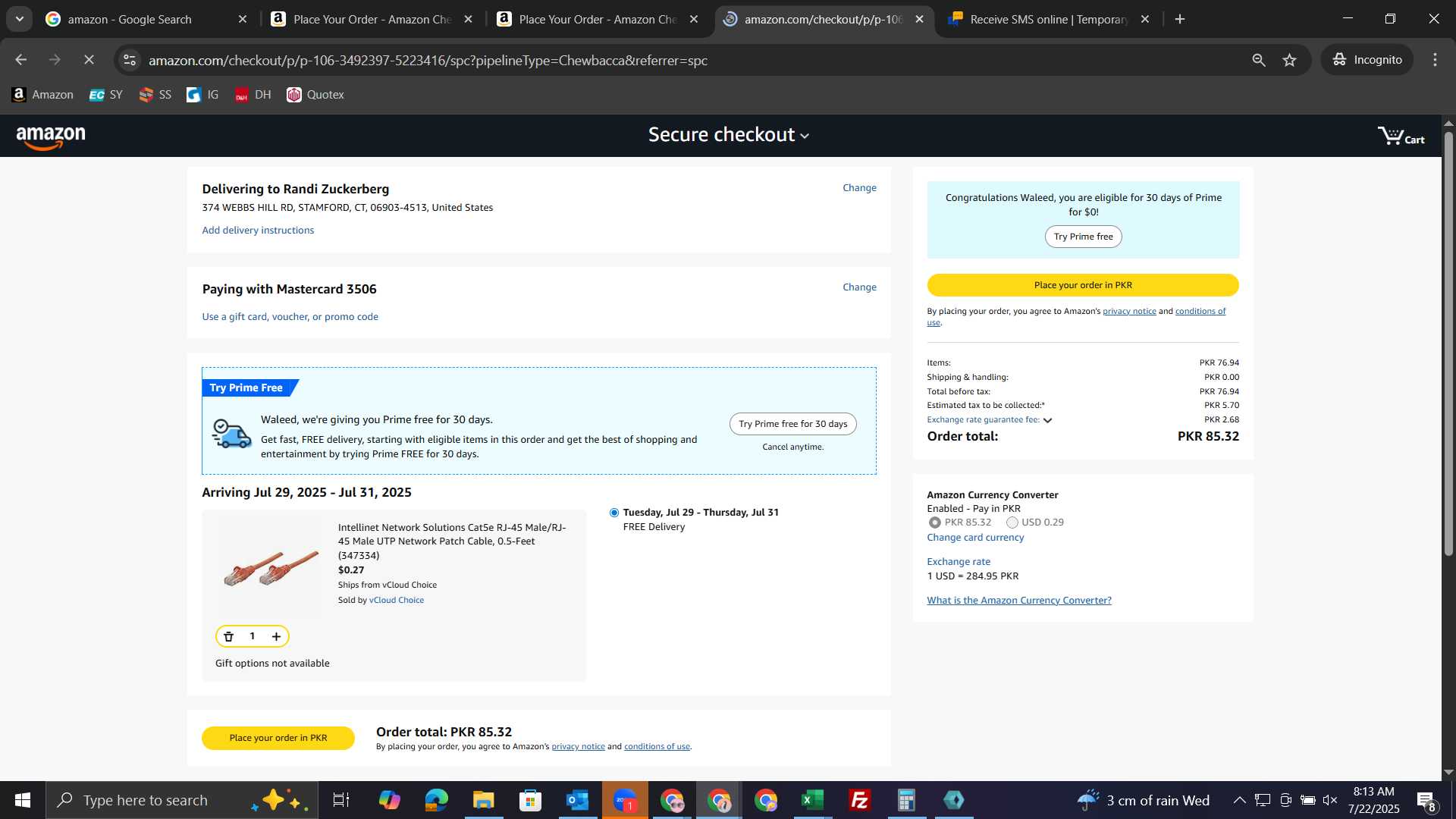The height and width of the screenshot is (819, 1456).
Task: Click Exchange rate link in converter box
Action: point(959,562)
